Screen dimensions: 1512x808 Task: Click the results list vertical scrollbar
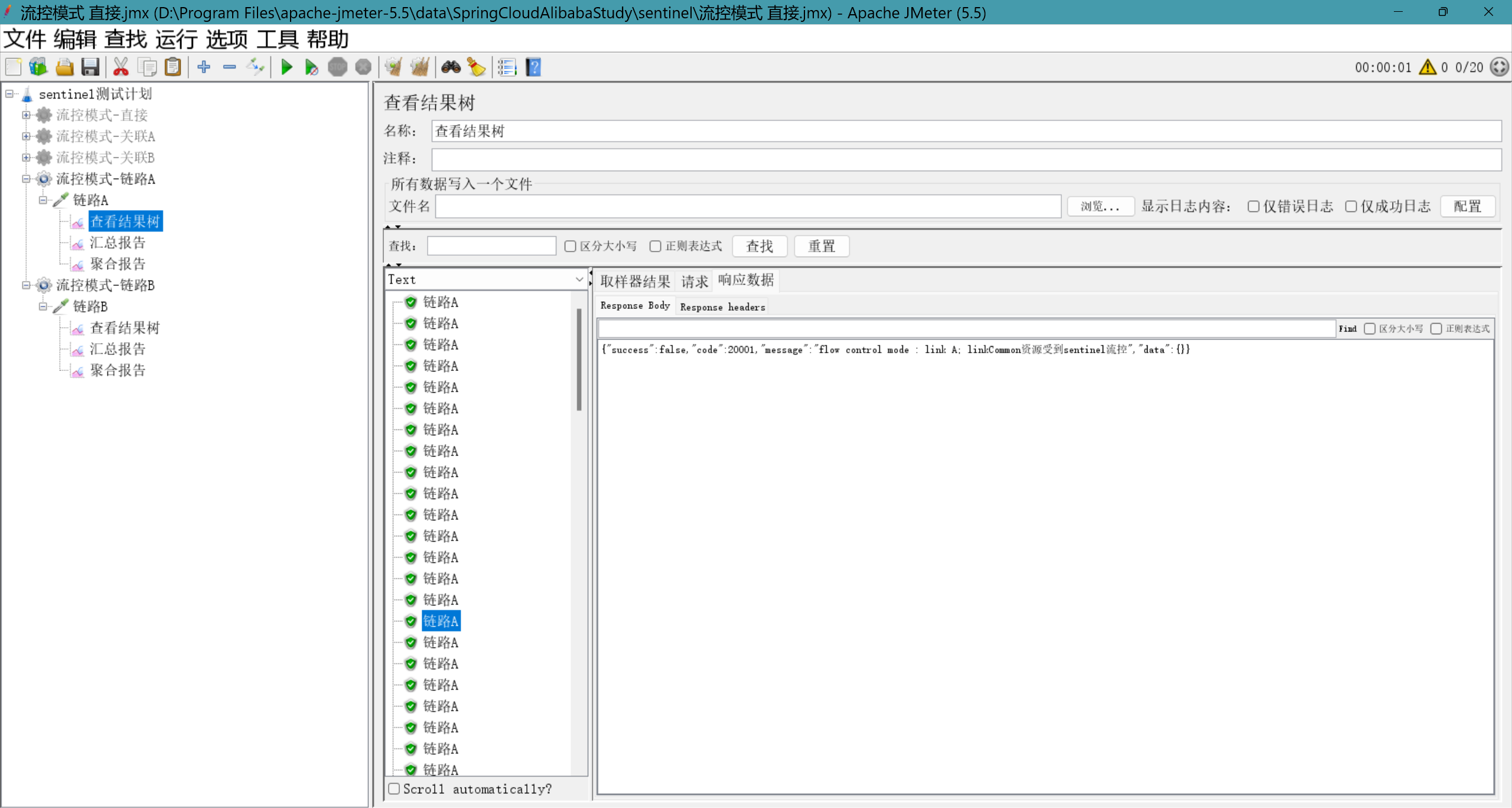point(579,360)
